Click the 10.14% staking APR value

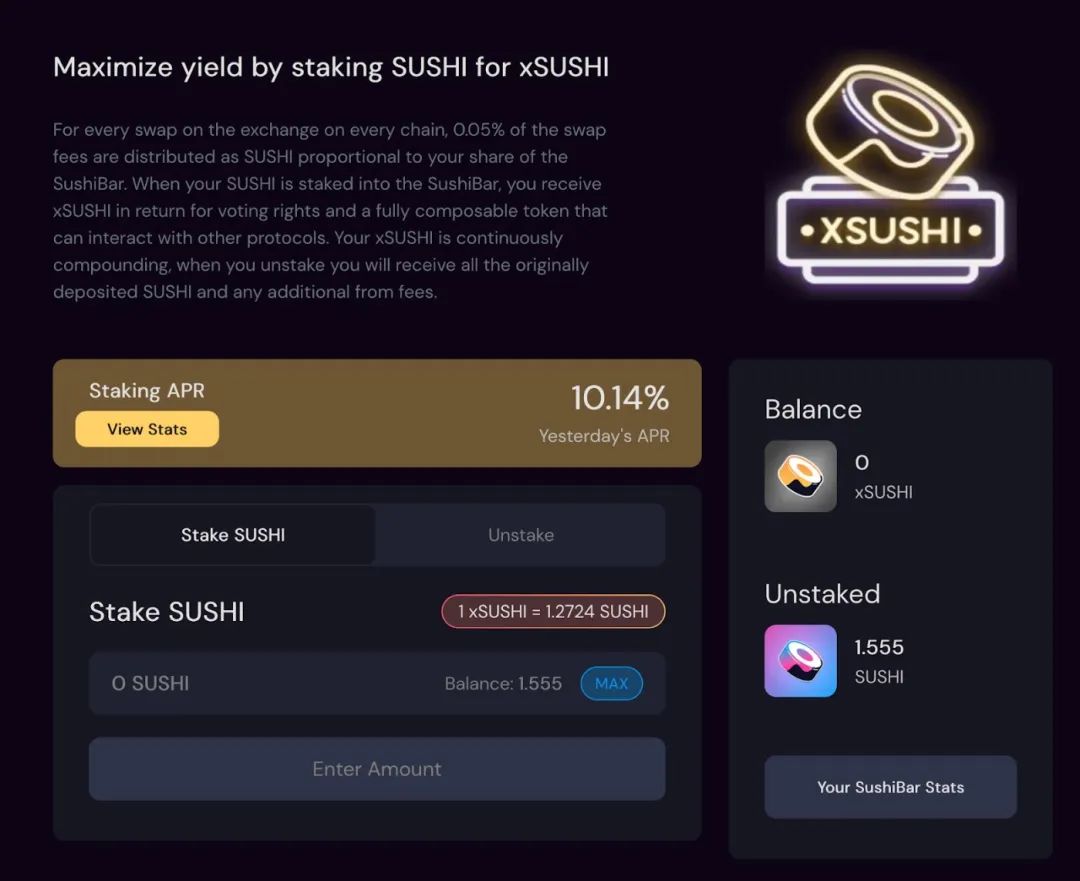(619, 398)
